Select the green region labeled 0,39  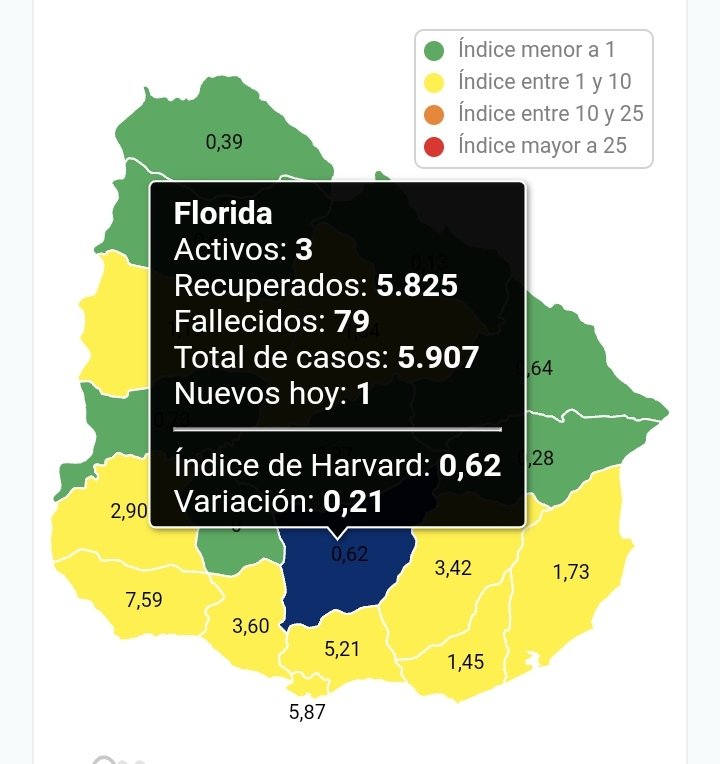coord(224,142)
